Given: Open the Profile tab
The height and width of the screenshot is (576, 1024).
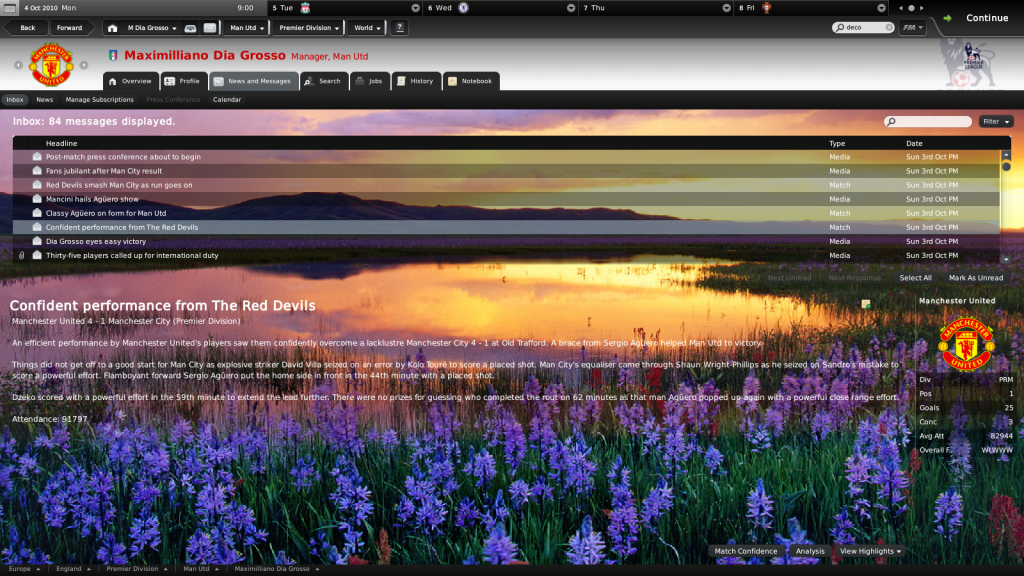Looking at the screenshot, I should pyautogui.click(x=184, y=81).
